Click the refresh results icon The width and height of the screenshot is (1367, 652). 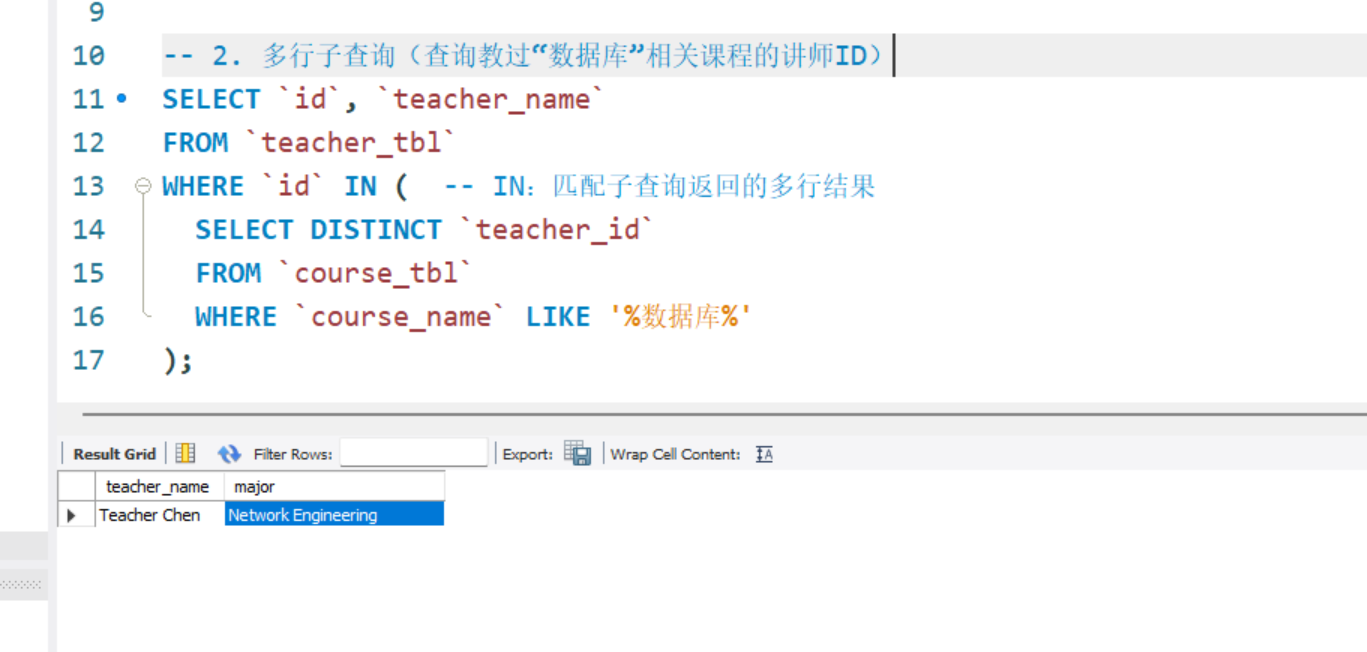[x=230, y=454]
